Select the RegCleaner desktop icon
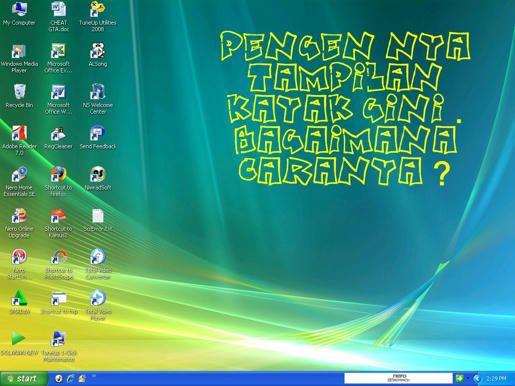This screenshot has height=386, width=515. (x=58, y=137)
